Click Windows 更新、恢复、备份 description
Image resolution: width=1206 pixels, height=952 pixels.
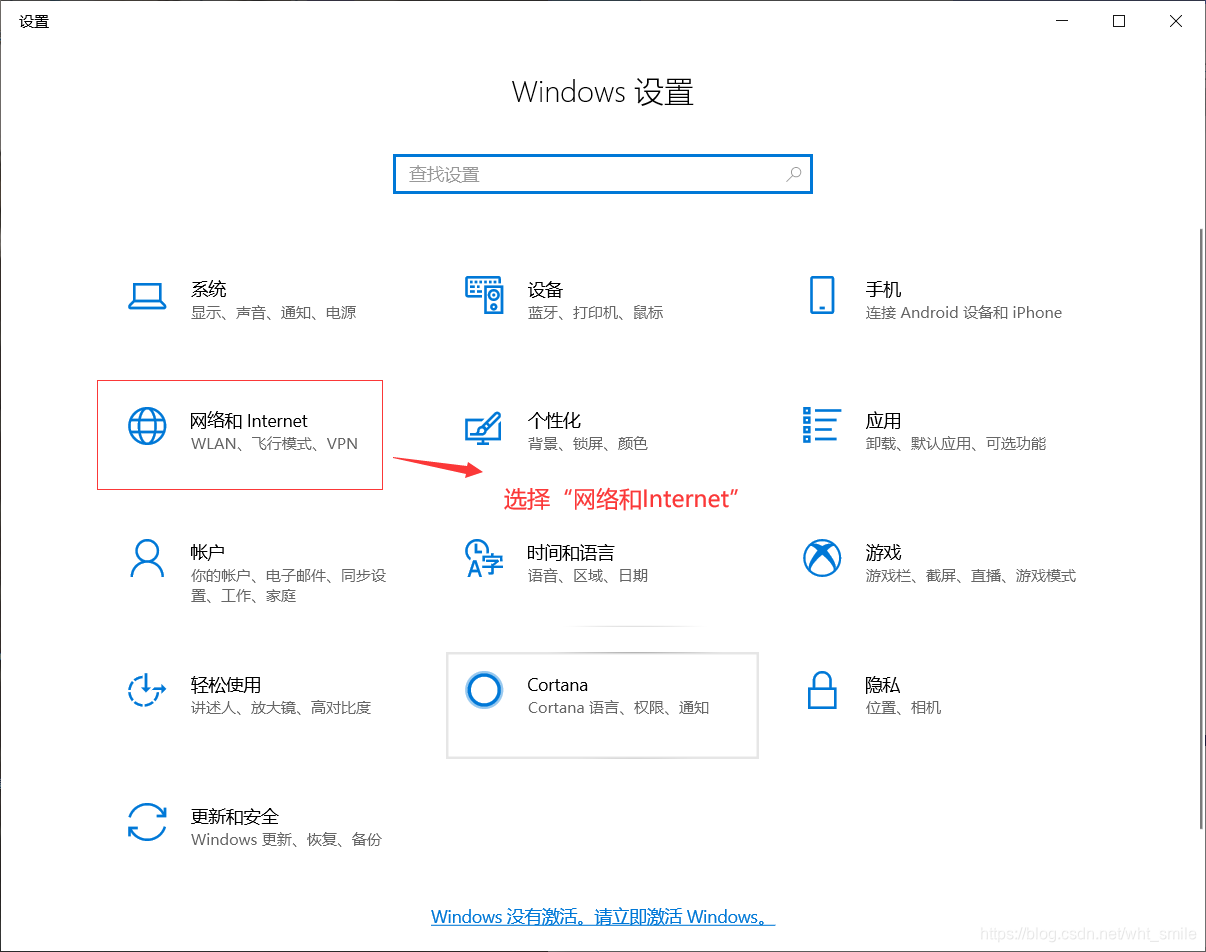(286, 840)
